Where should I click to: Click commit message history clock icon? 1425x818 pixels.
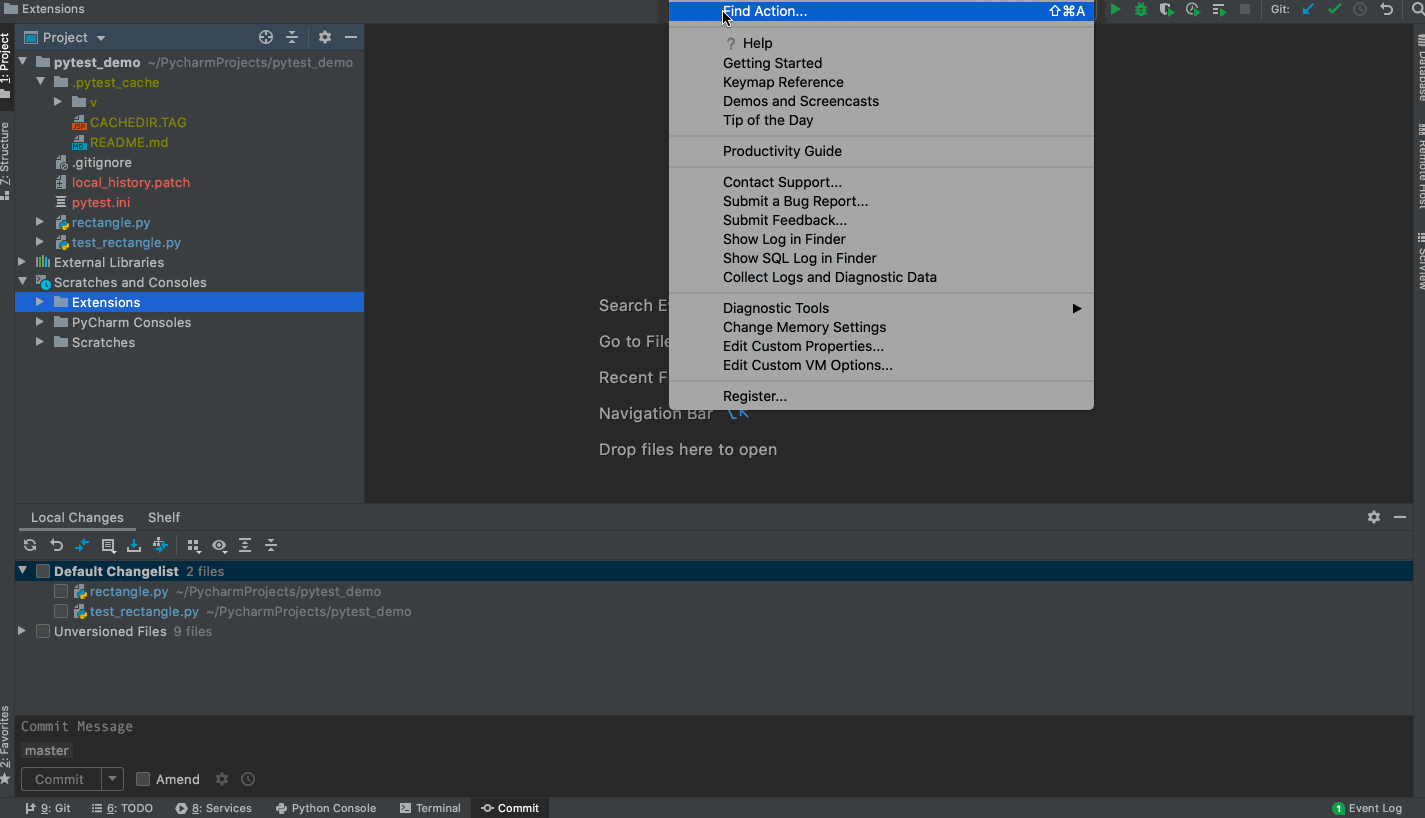click(x=248, y=779)
